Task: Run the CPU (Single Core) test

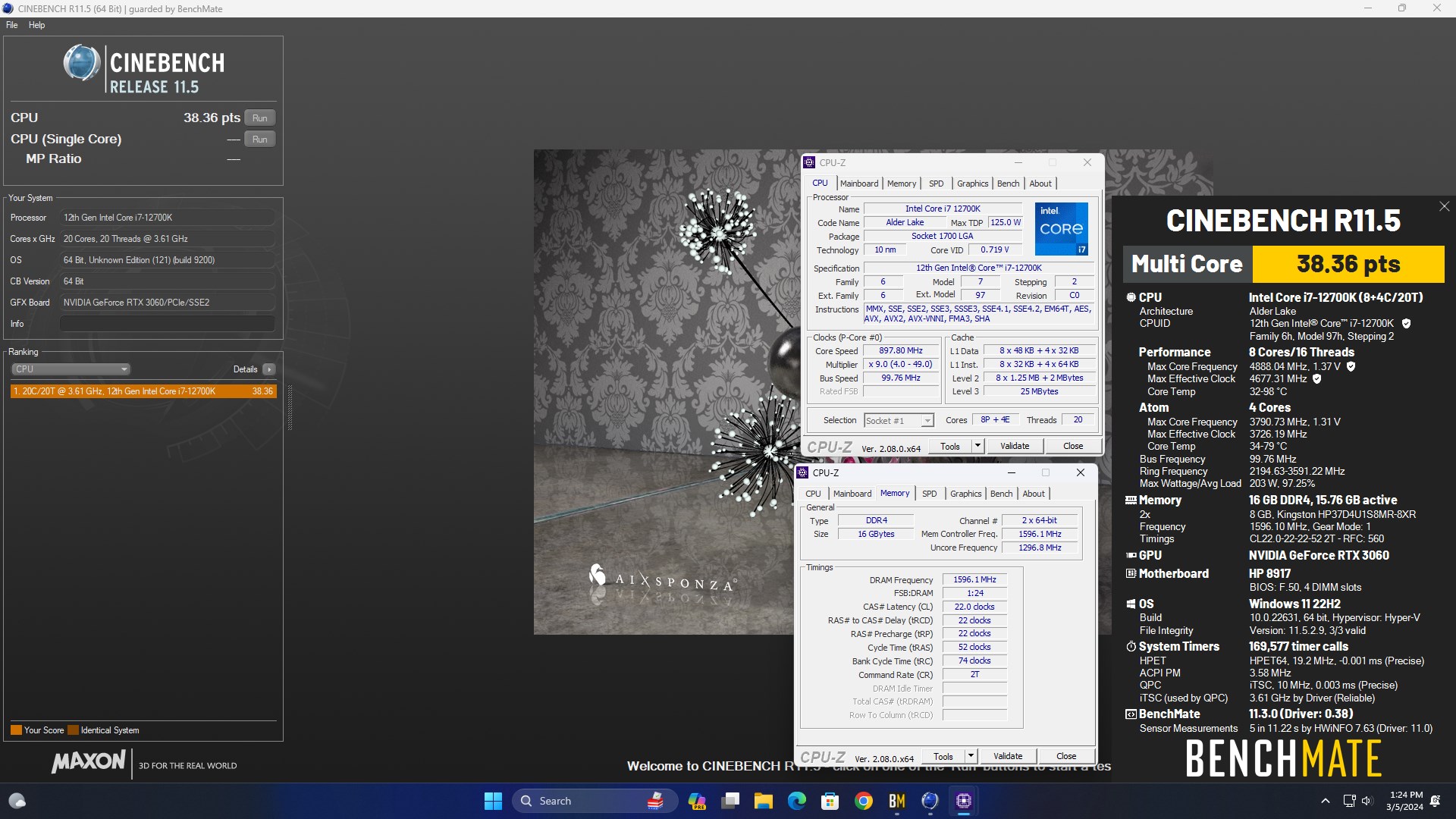Action: tap(259, 139)
